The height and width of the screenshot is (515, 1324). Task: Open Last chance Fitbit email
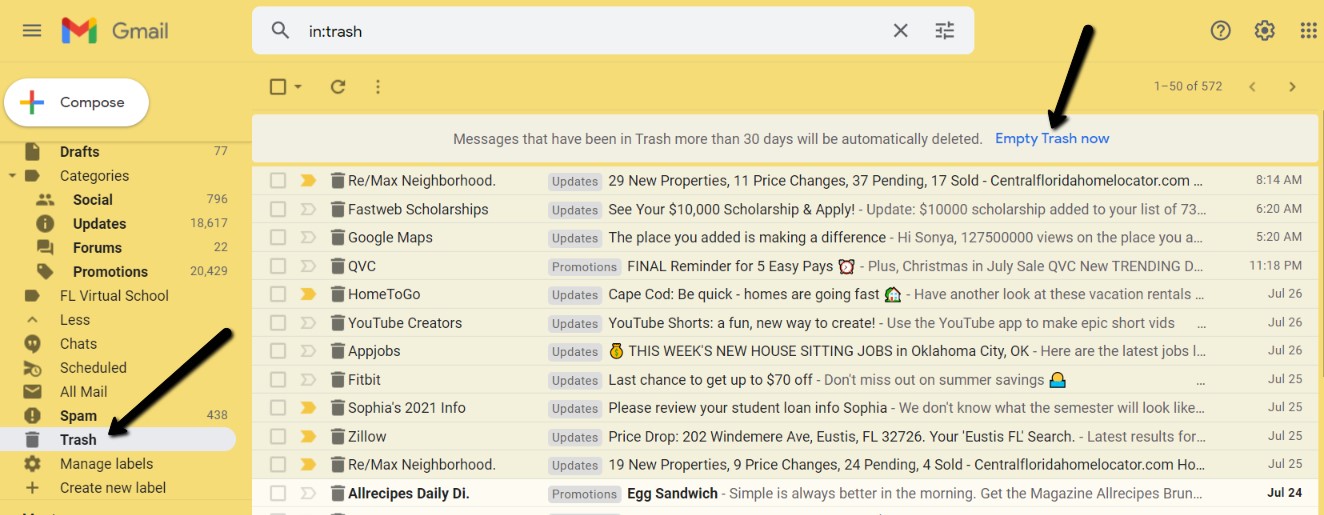coord(784,380)
